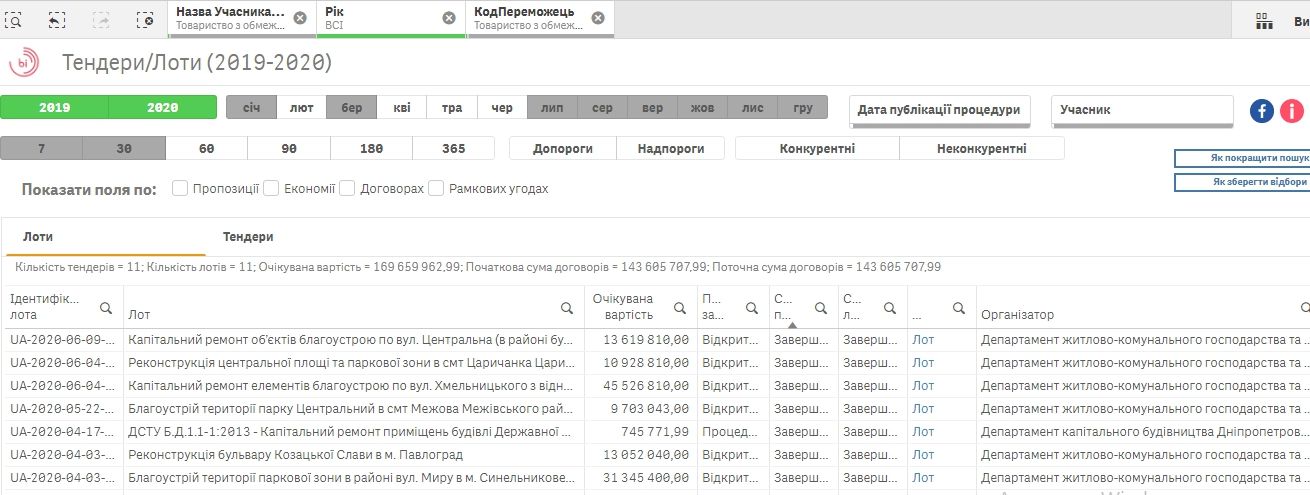This screenshot has width=1310, height=495.
Task: Remove the КодПереможець selection filter
Action: click(x=597, y=18)
